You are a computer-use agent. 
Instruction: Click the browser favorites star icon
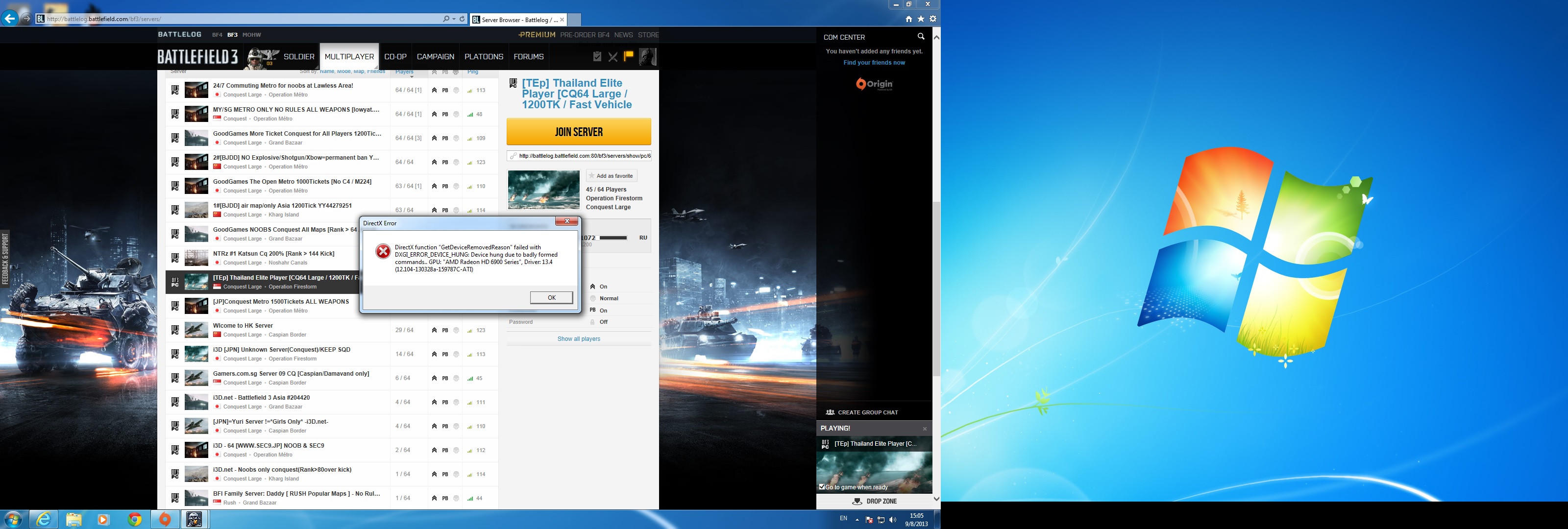(x=921, y=19)
